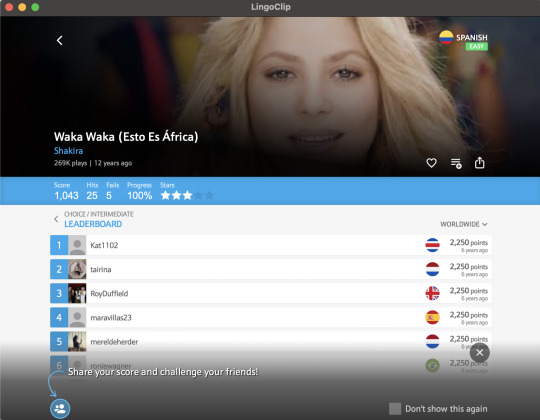540x420 pixels.
Task: Click the Brazil flag in row 6
Action: point(432,366)
